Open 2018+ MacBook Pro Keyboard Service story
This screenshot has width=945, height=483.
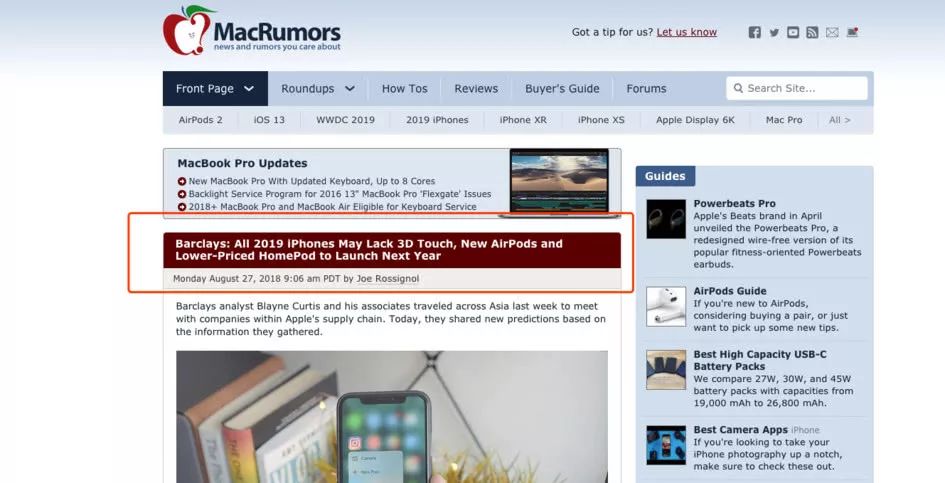[332, 207]
